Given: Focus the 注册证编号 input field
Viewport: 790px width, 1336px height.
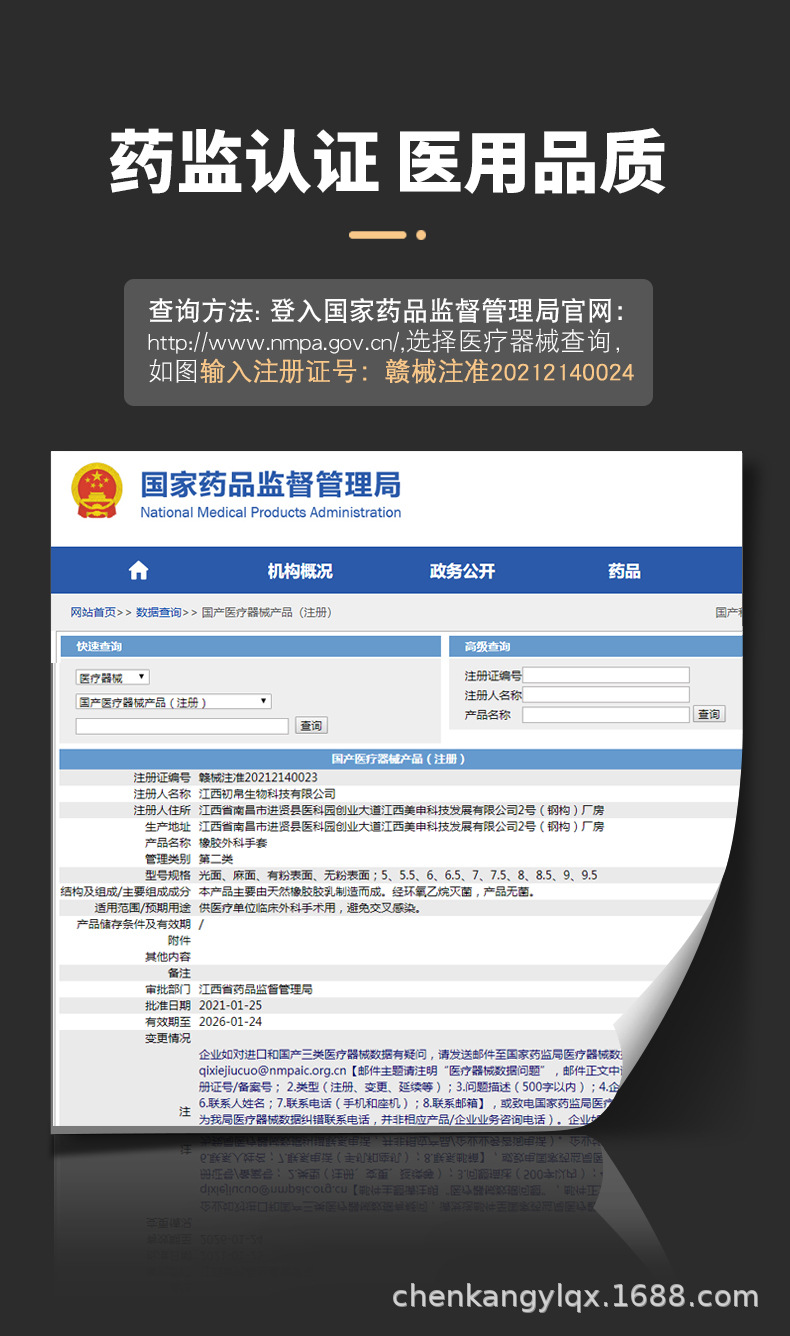Looking at the screenshot, I should (606, 675).
